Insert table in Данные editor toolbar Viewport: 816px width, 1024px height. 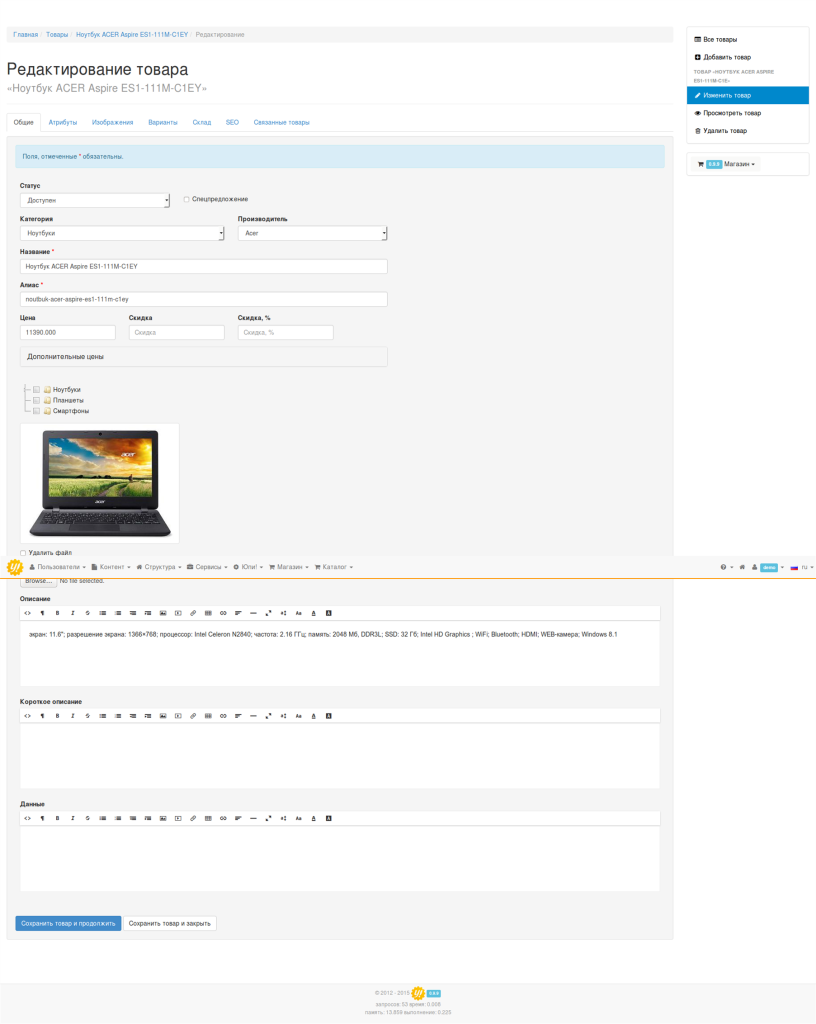(x=208, y=818)
